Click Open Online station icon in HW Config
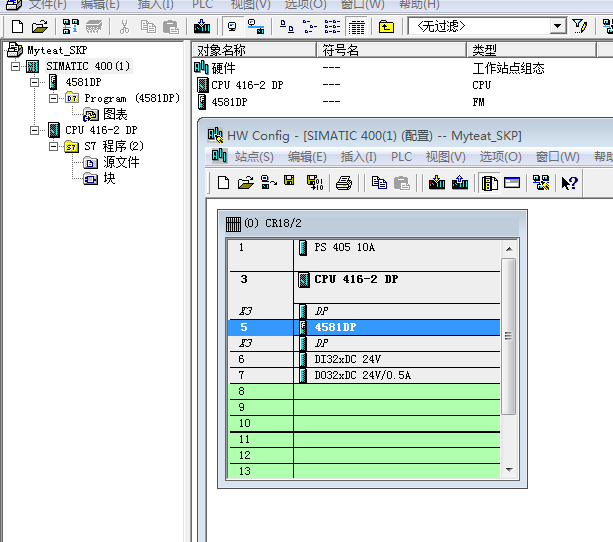This screenshot has width=613, height=542. [x=269, y=183]
